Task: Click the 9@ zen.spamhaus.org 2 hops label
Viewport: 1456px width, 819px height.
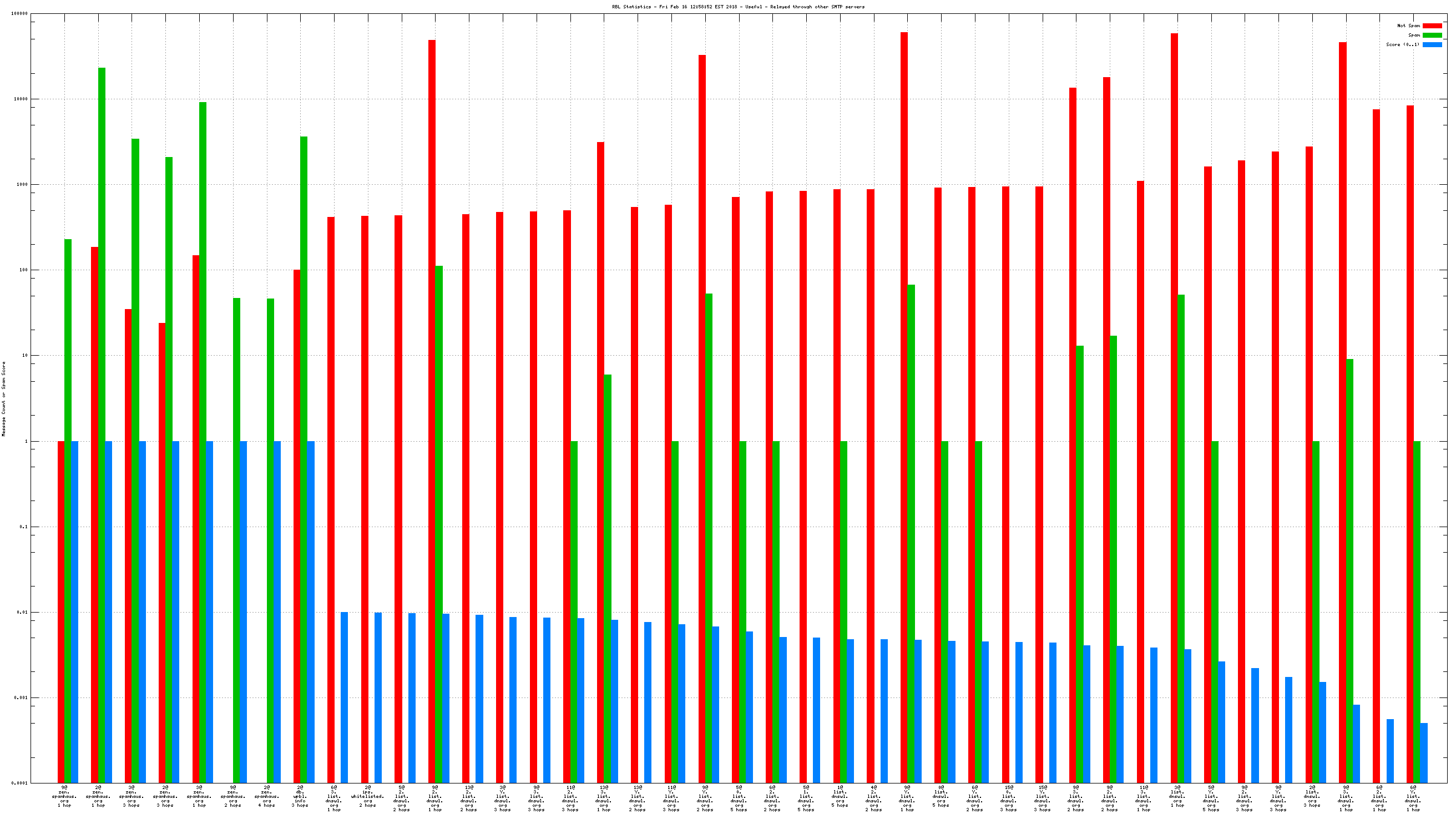Action: (233, 796)
